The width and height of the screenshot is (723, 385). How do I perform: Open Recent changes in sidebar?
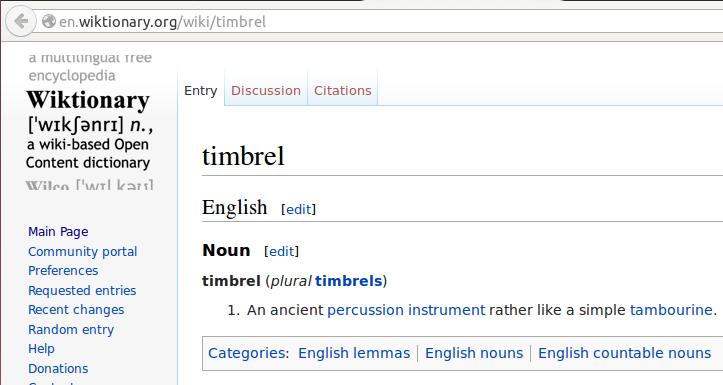pyautogui.click(x=76, y=309)
